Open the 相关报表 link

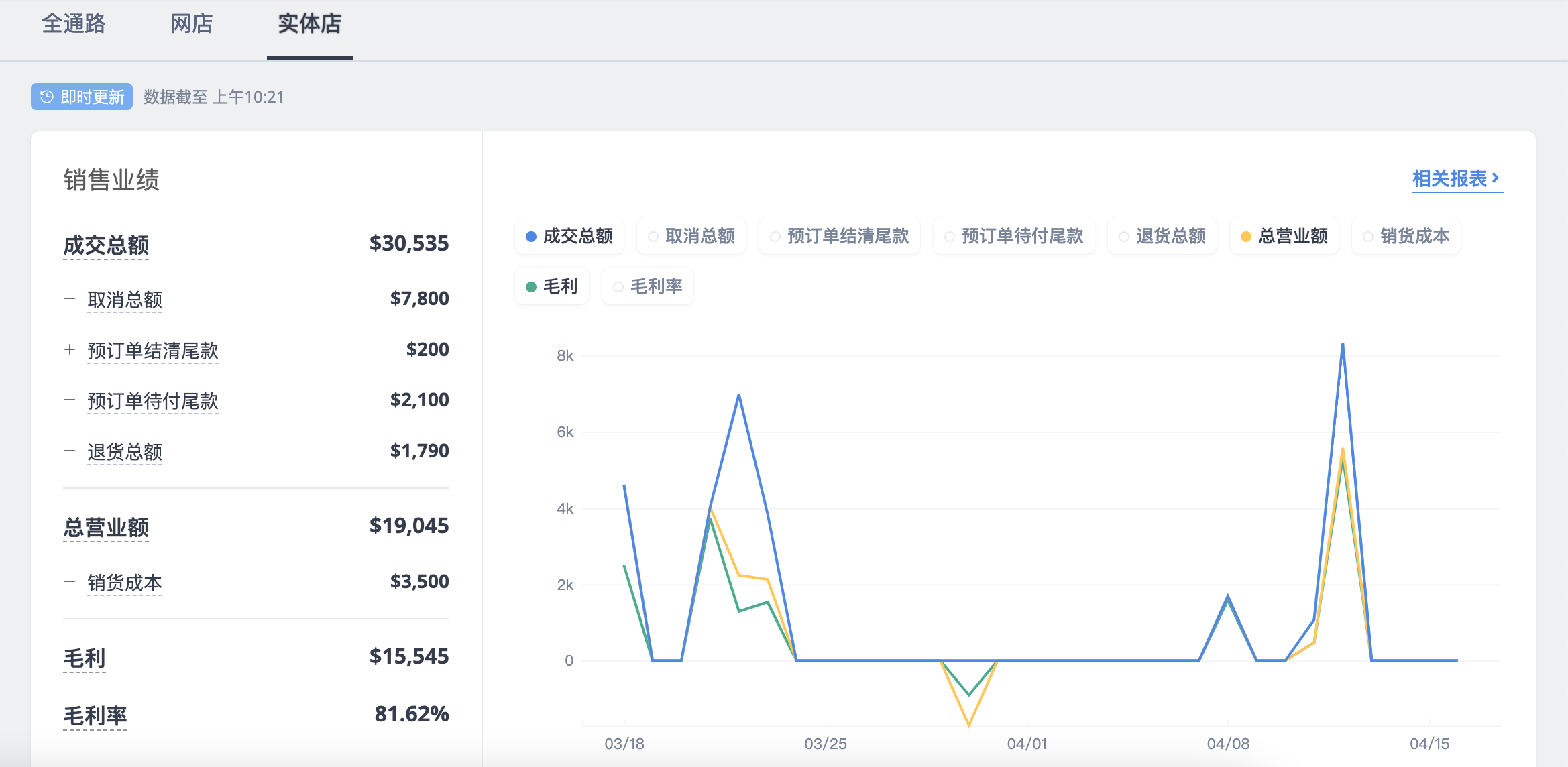[x=1457, y=178]
